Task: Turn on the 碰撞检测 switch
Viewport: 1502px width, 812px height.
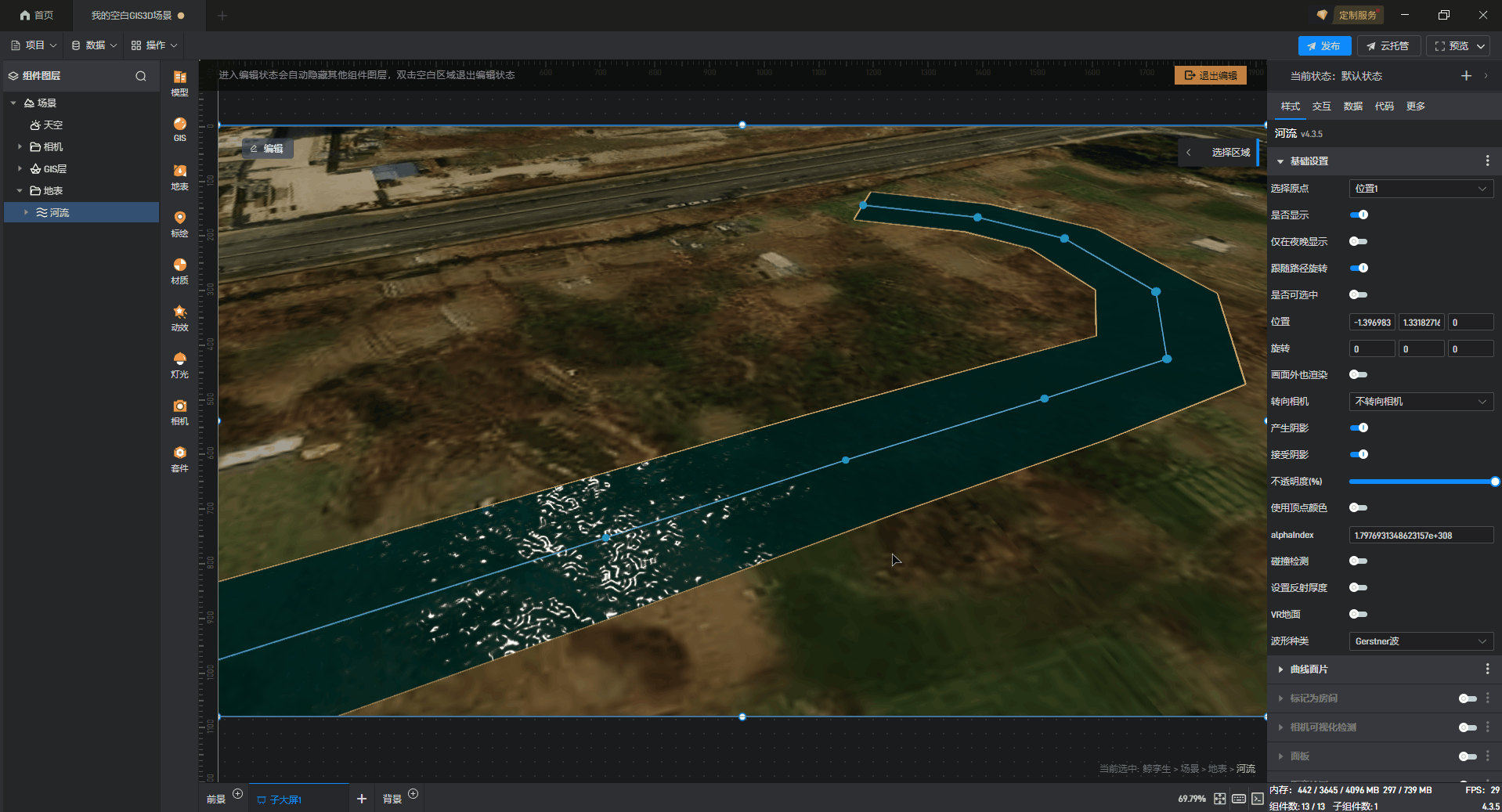Action: coord(1359,561)
